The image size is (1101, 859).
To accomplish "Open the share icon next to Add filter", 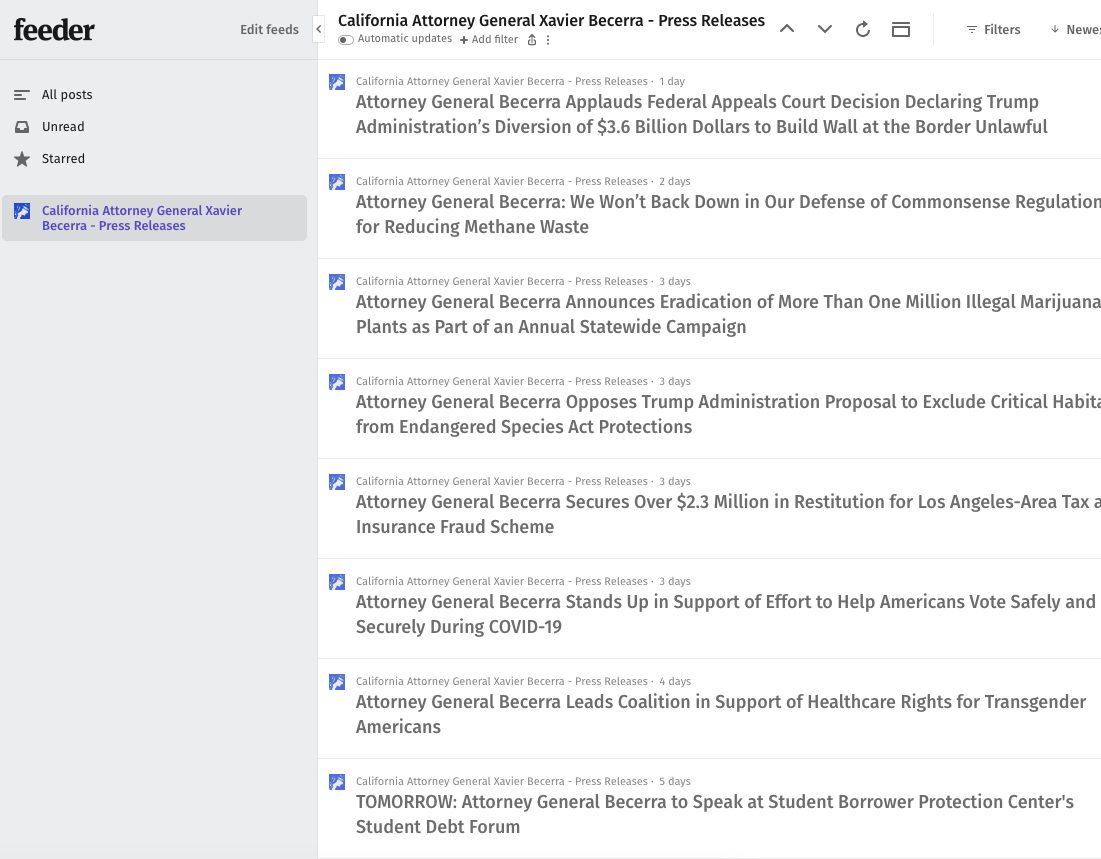I will point(532,40).
